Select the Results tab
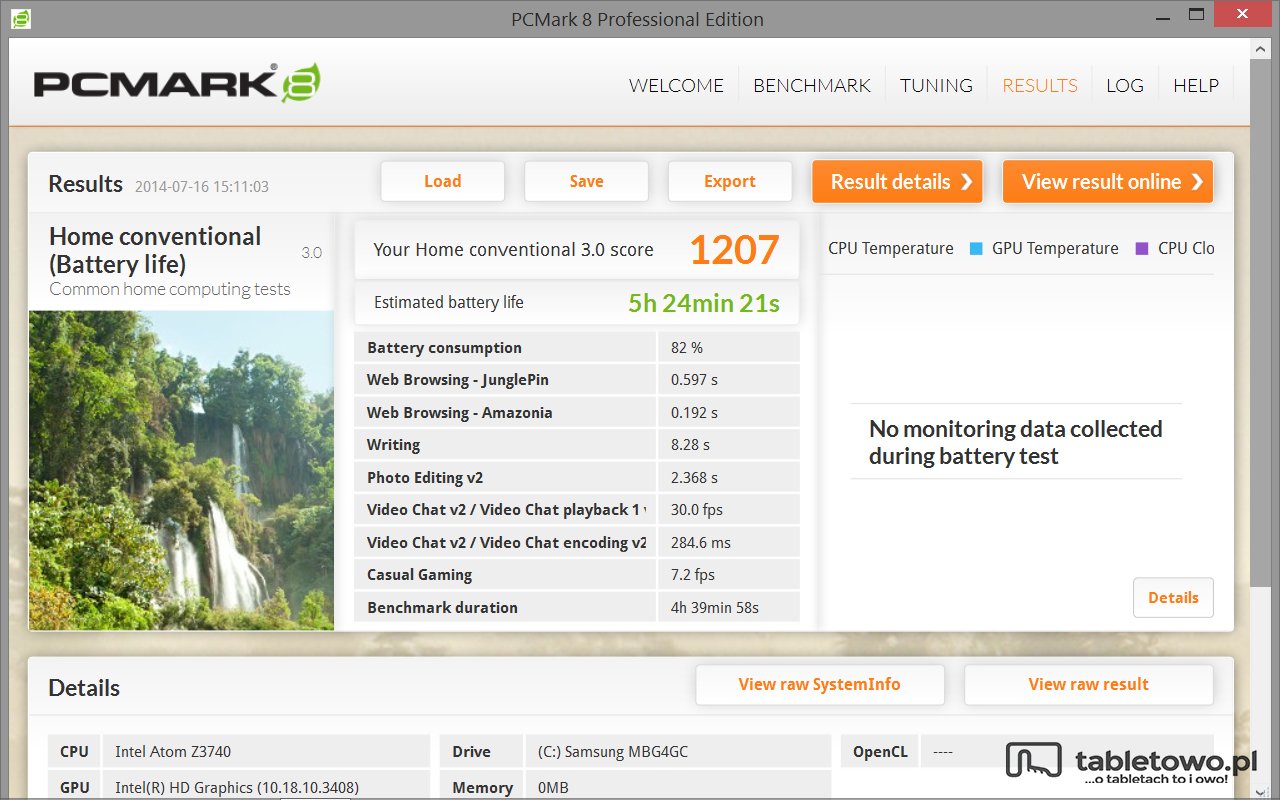1280x800 pixels. click(x=1039, y=86)
